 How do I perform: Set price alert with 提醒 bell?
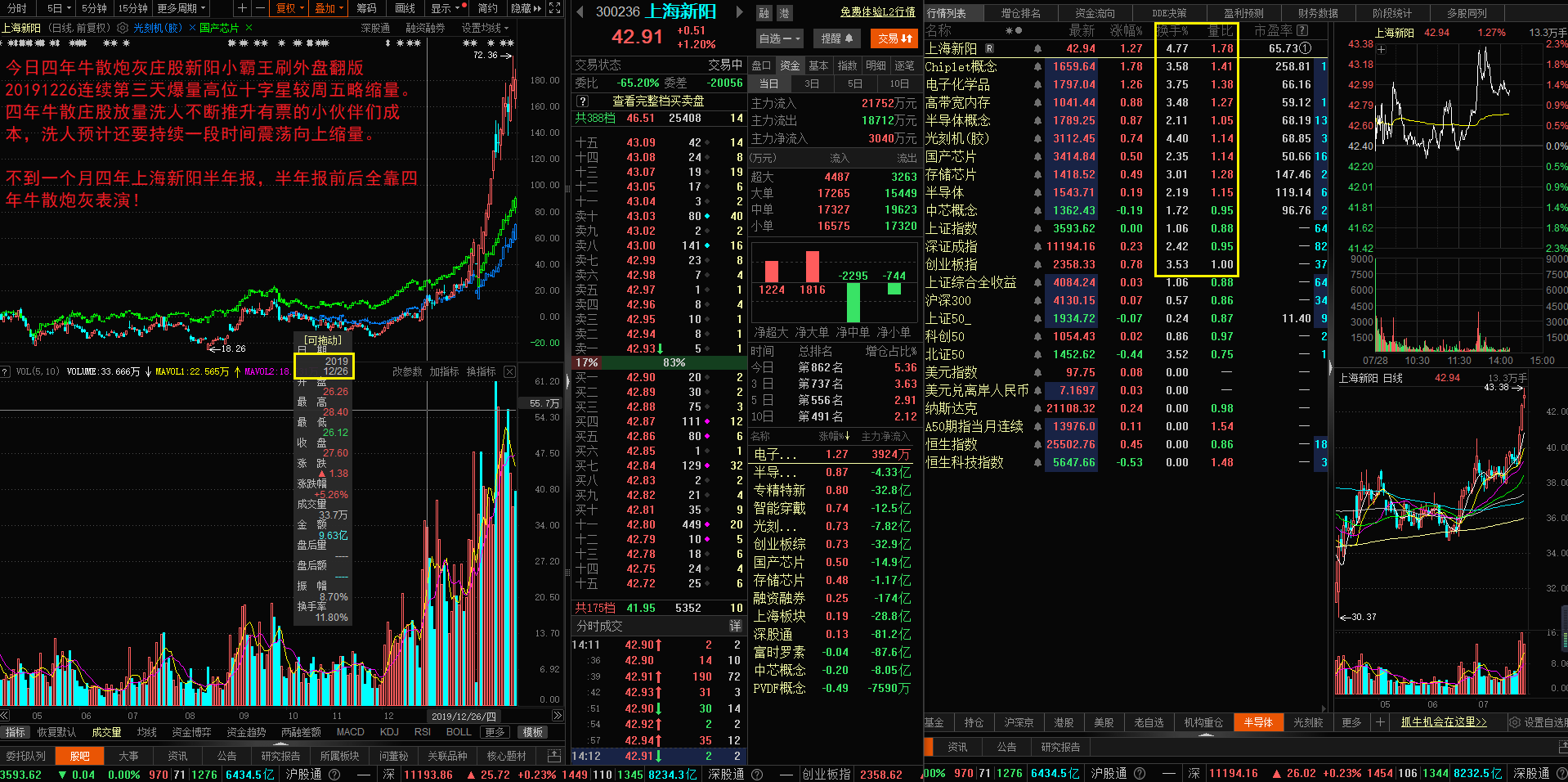(836, 38)
